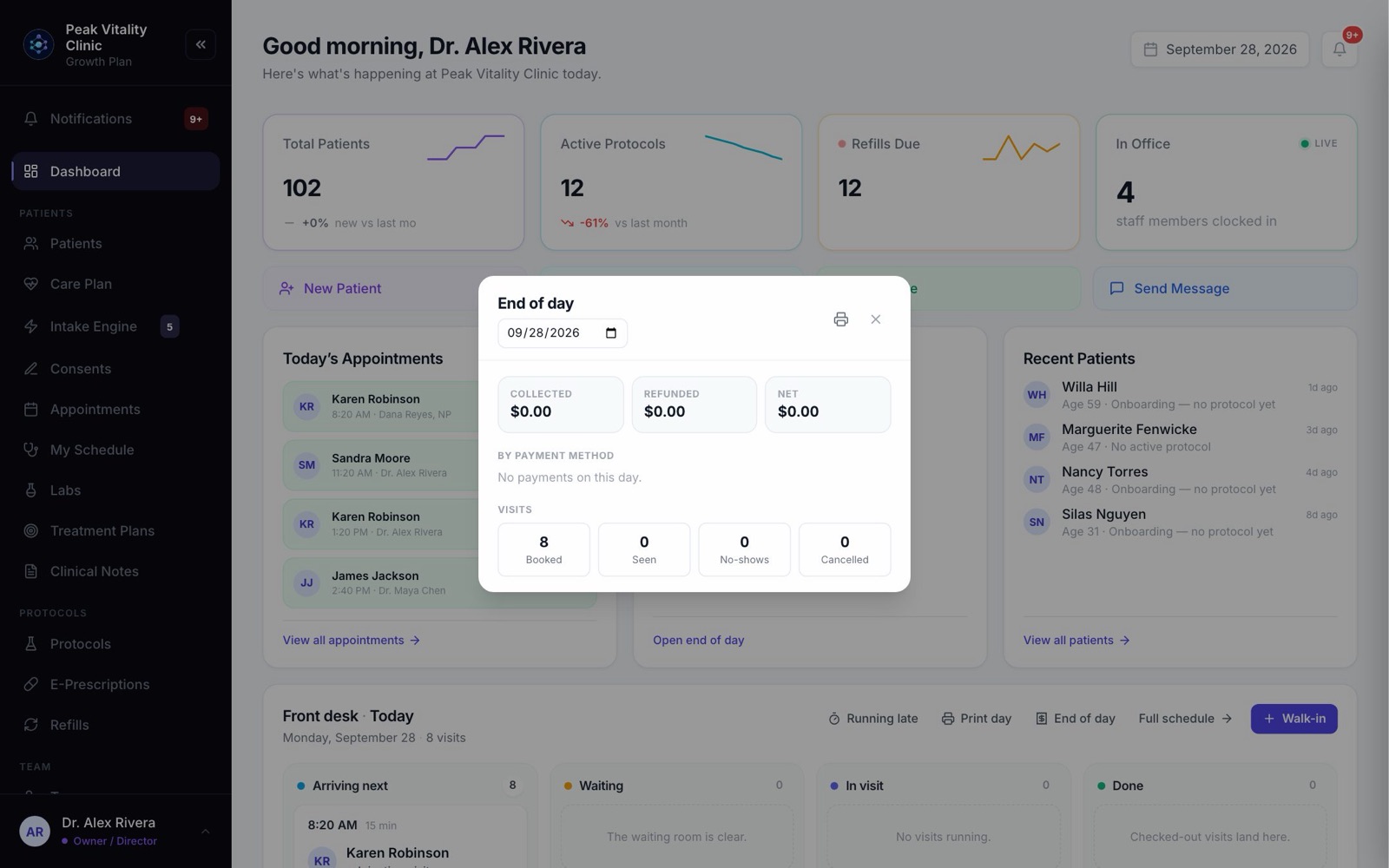Image resolution: width=1389 pixels, height=868 pixels.
Task: Select Print day option
Action: [x=976, y=719]
